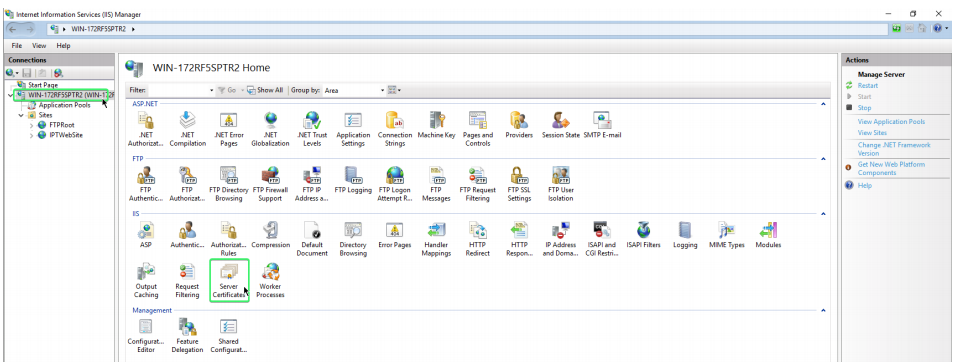The height and width of the screenshot is (364, 963).
Task: Open the Worker Processes feature
Action: pyautogui.click(x=270, y=281)
